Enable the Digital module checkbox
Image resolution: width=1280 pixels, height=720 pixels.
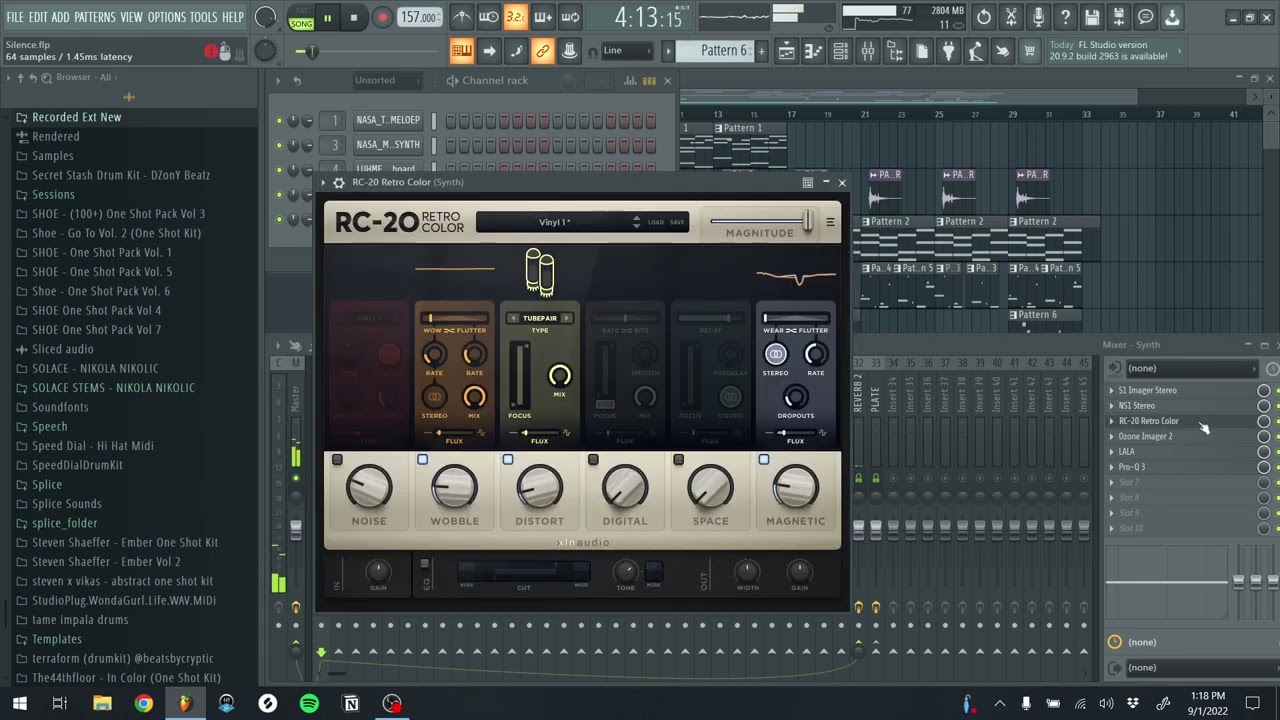593,460
